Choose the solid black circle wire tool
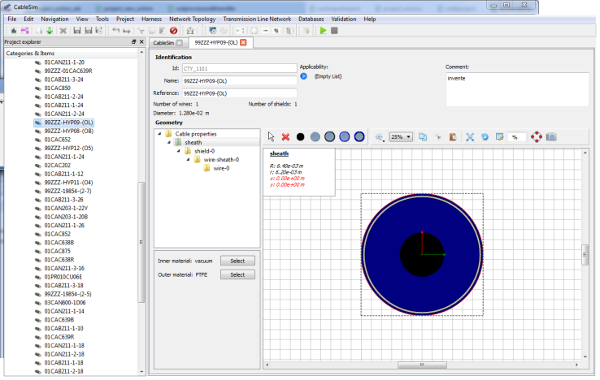 [300, 137]
